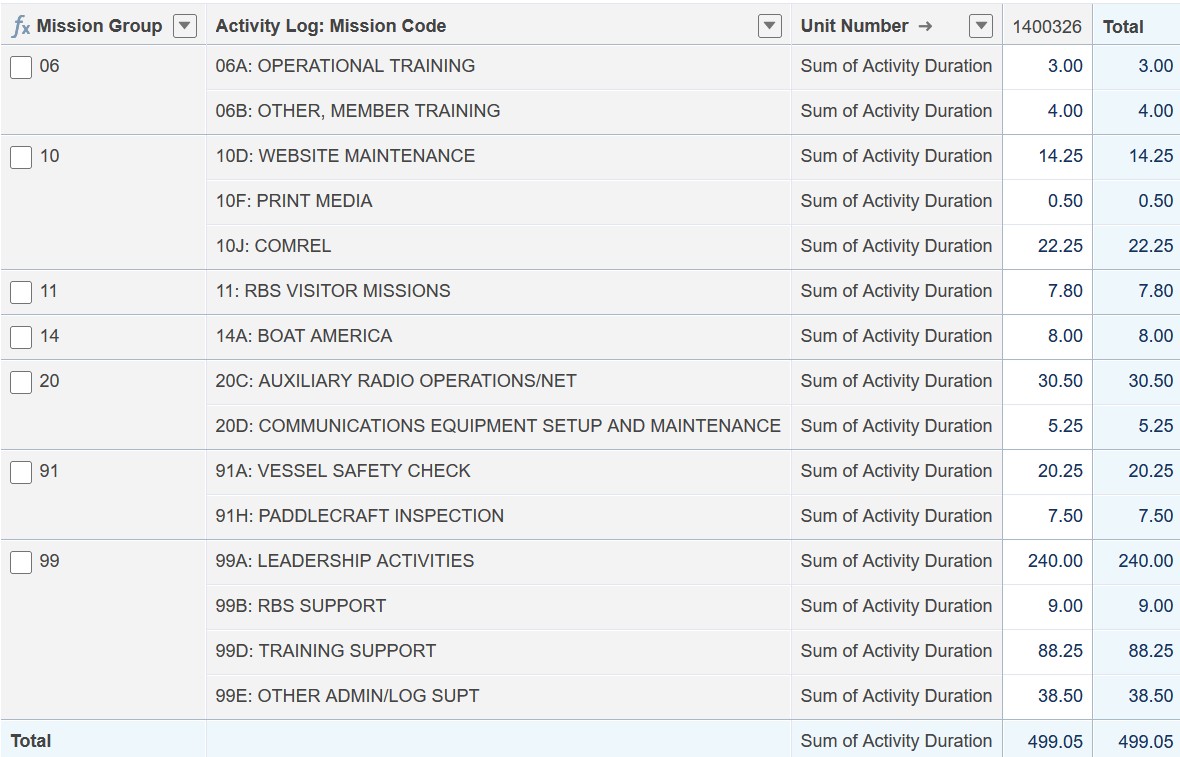Click the Unit Number sort arrow icon

(x=926, y=26)
